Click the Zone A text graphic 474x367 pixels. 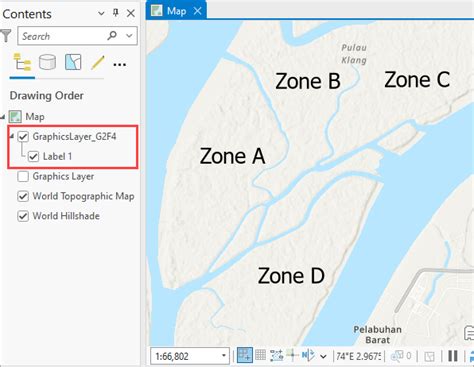[232, 156]
